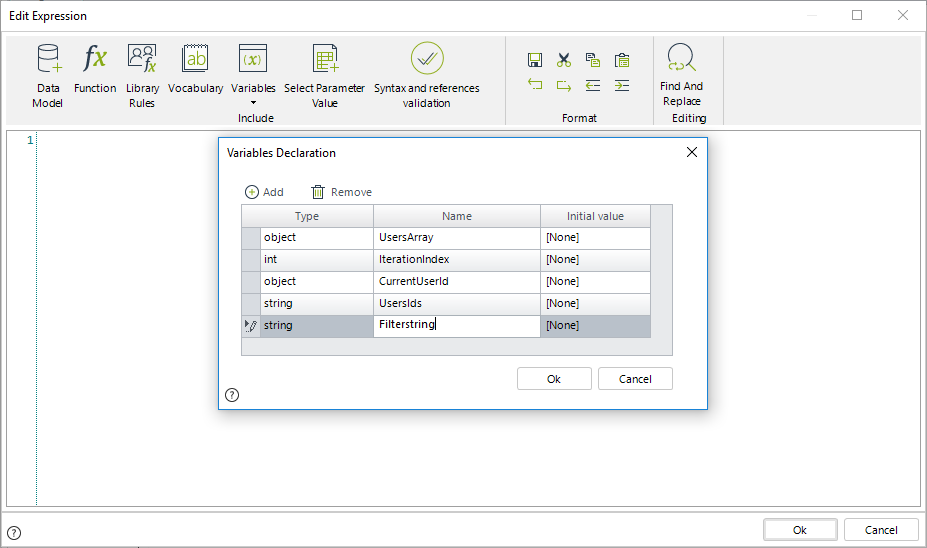The width and height of the screenshot is (927, 548).
Task: Click the Paste clipboard icon
Action: (622, 60)
